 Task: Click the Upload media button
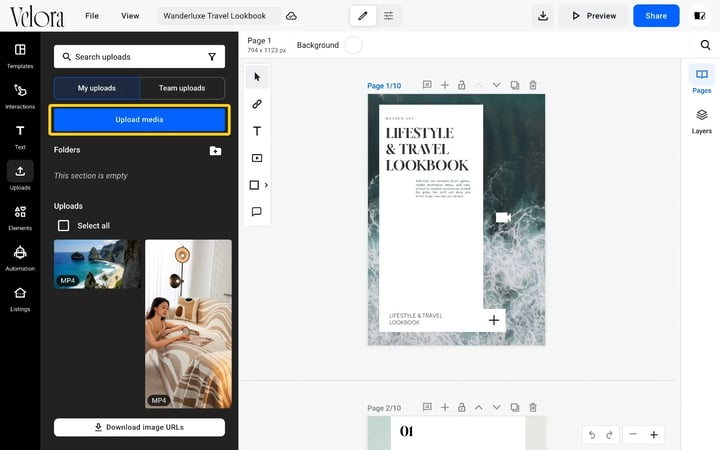(x=139, y=120)
